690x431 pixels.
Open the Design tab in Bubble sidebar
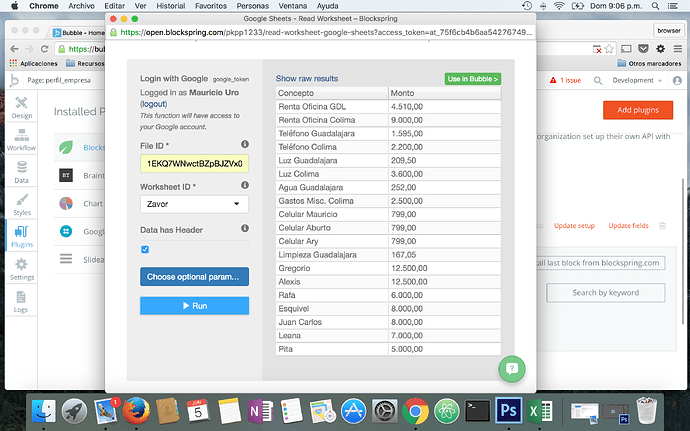[x=22, y=107]
